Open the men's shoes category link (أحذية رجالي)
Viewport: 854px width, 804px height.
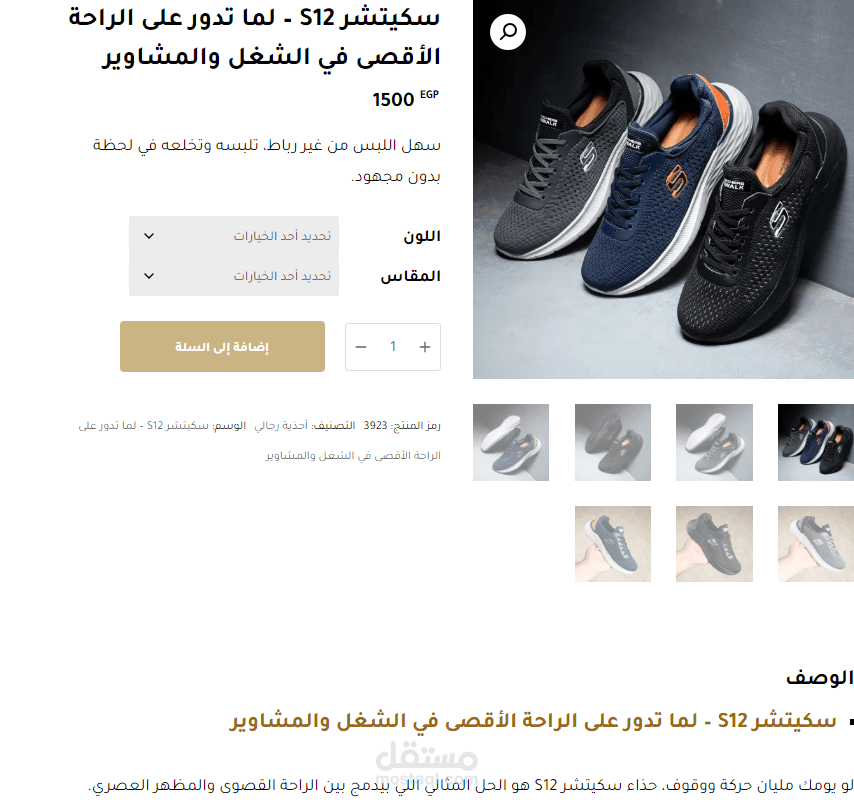coord(281,425)
